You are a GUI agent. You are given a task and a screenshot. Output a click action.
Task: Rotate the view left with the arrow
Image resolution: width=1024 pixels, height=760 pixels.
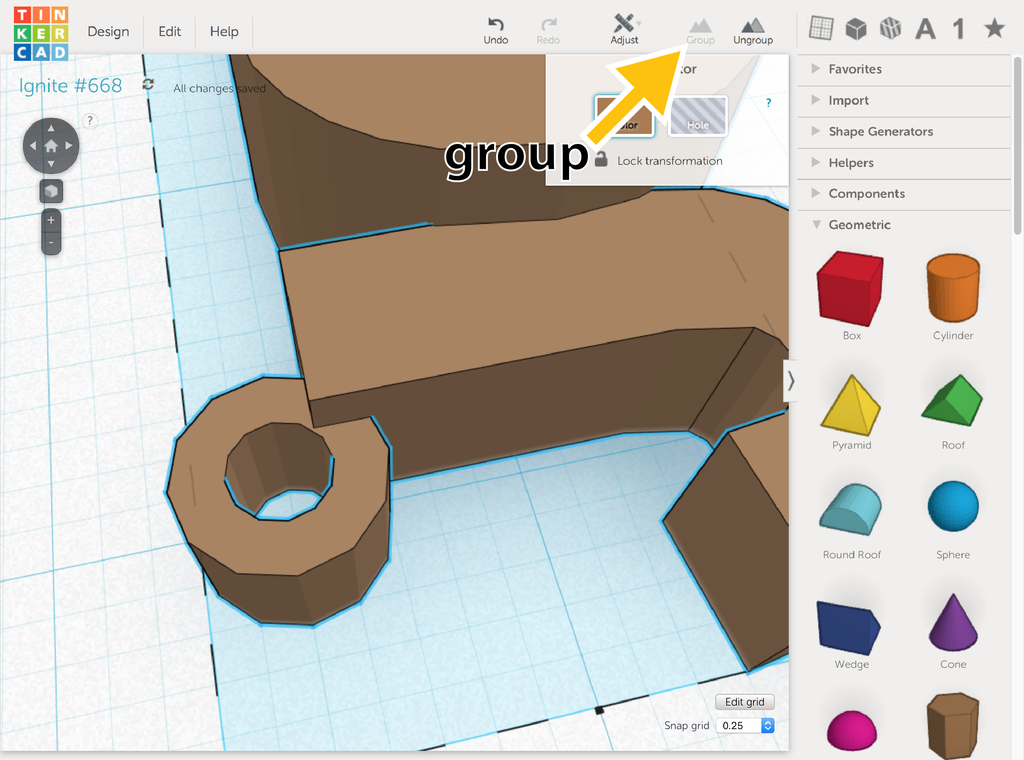33,146
